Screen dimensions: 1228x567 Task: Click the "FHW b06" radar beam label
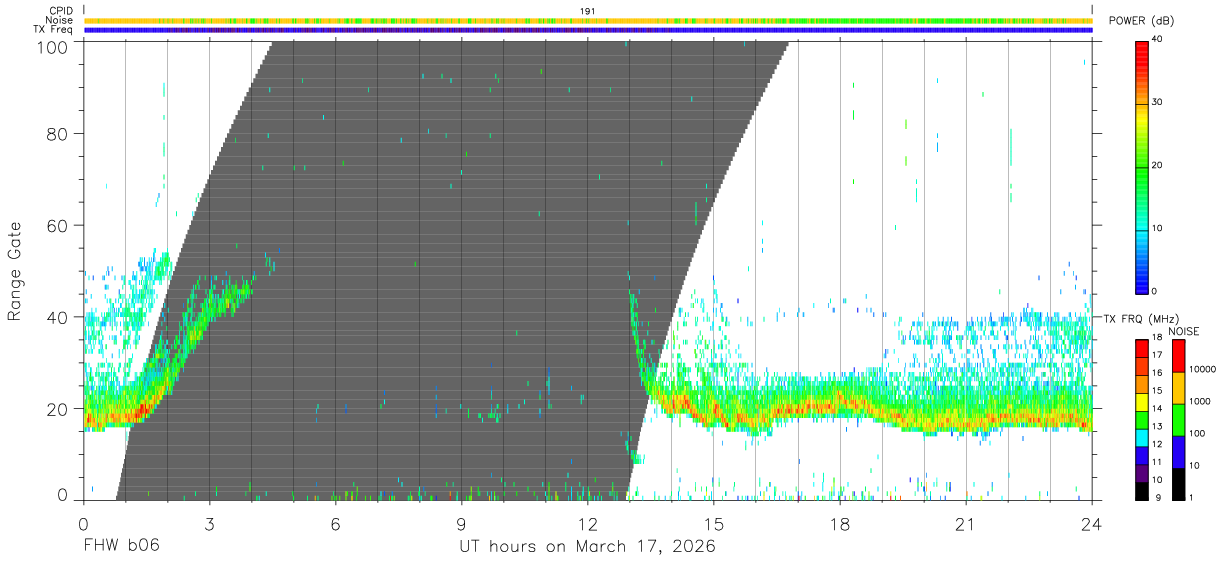121,547
